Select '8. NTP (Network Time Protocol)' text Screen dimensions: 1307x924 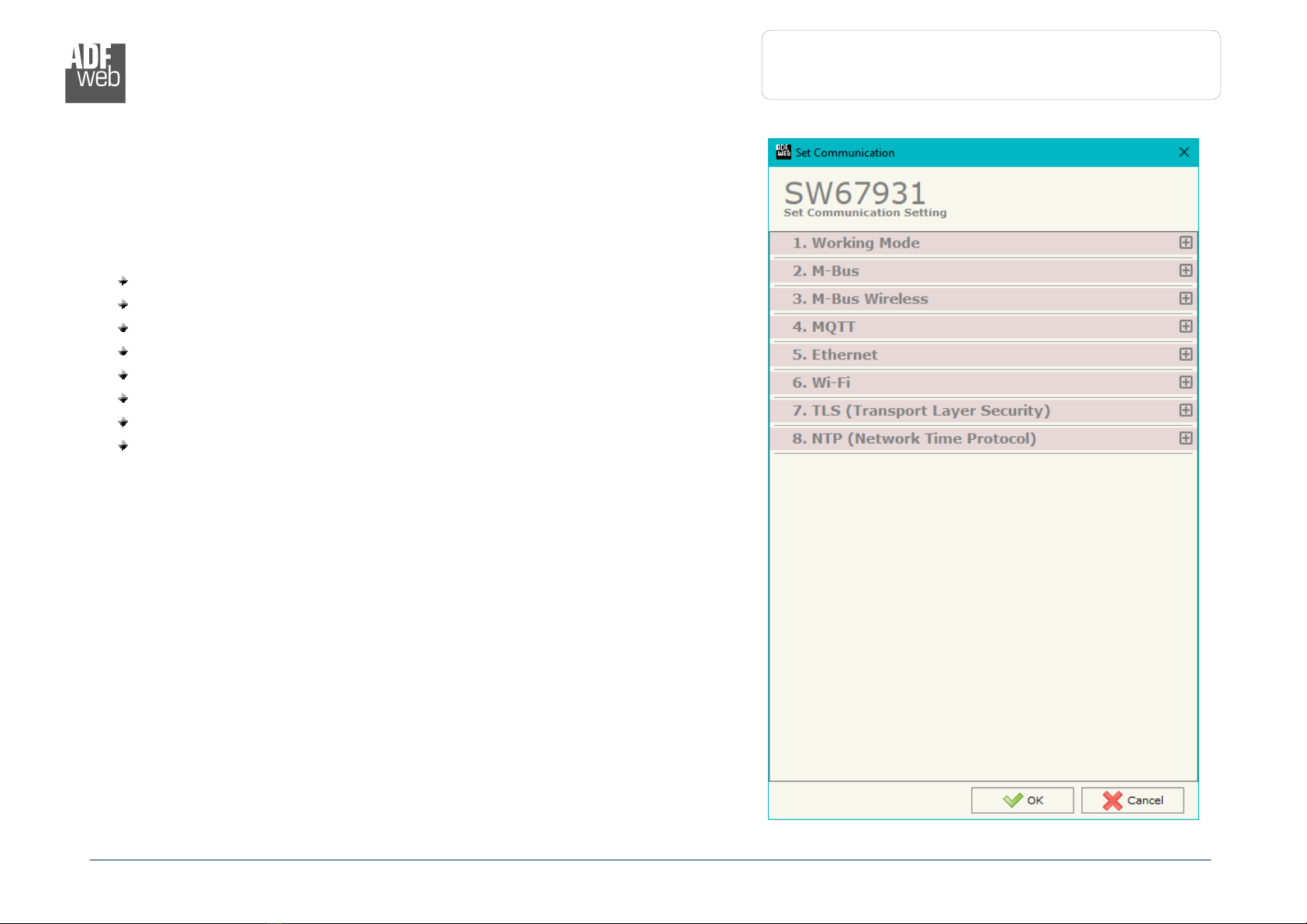click(x=914, y=438)
